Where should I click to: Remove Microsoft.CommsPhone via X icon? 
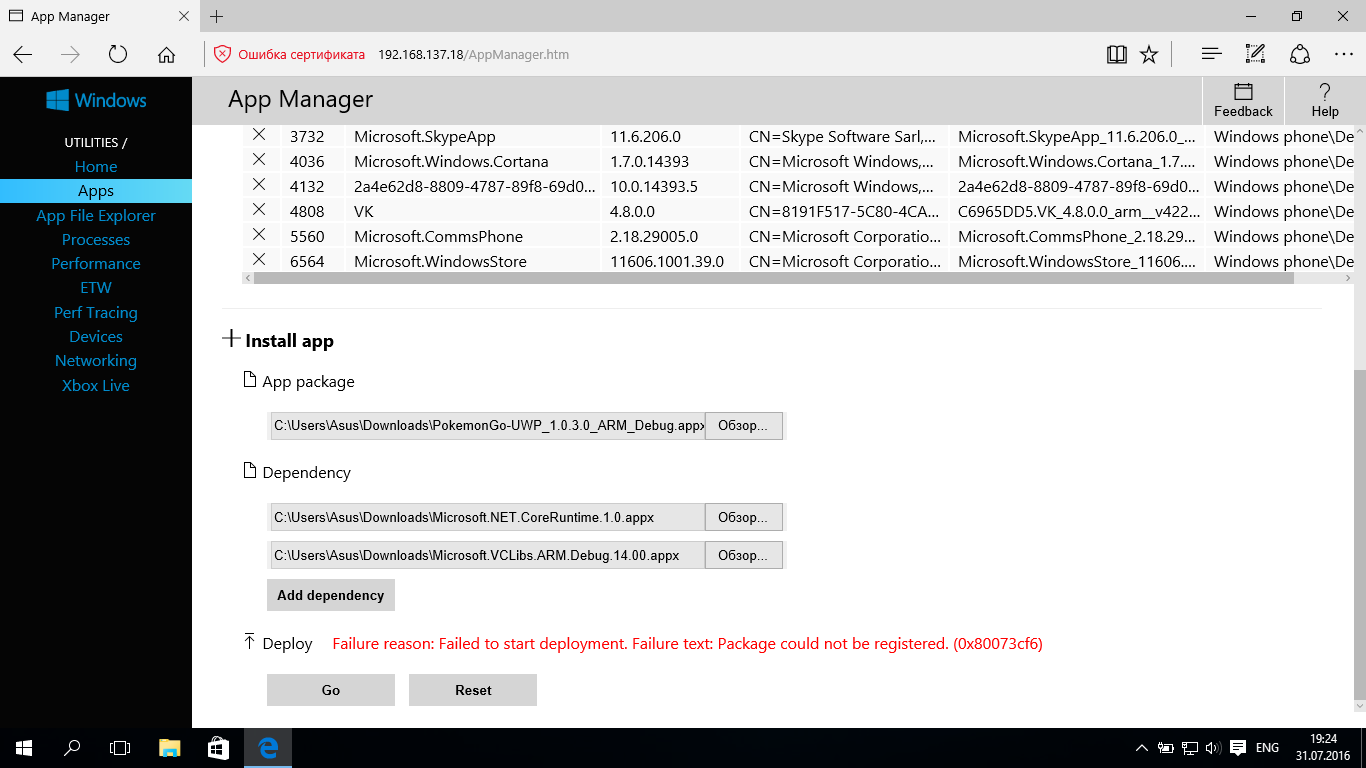point(259,235)
